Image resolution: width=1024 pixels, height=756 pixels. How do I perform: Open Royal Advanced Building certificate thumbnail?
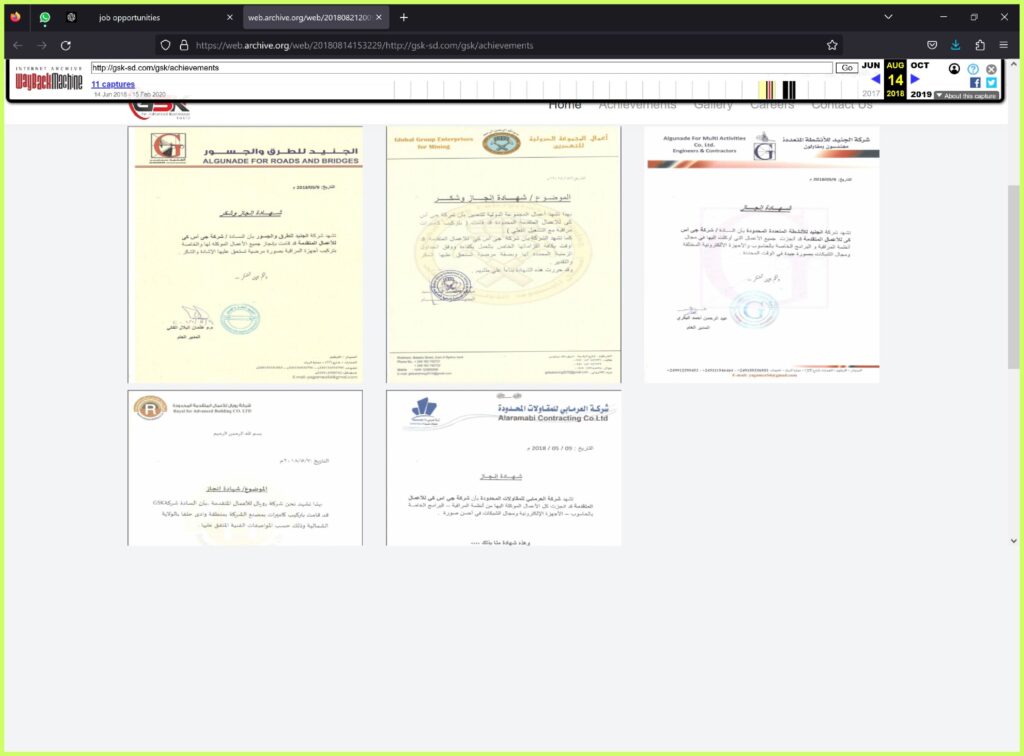click(x=245, y=467)
